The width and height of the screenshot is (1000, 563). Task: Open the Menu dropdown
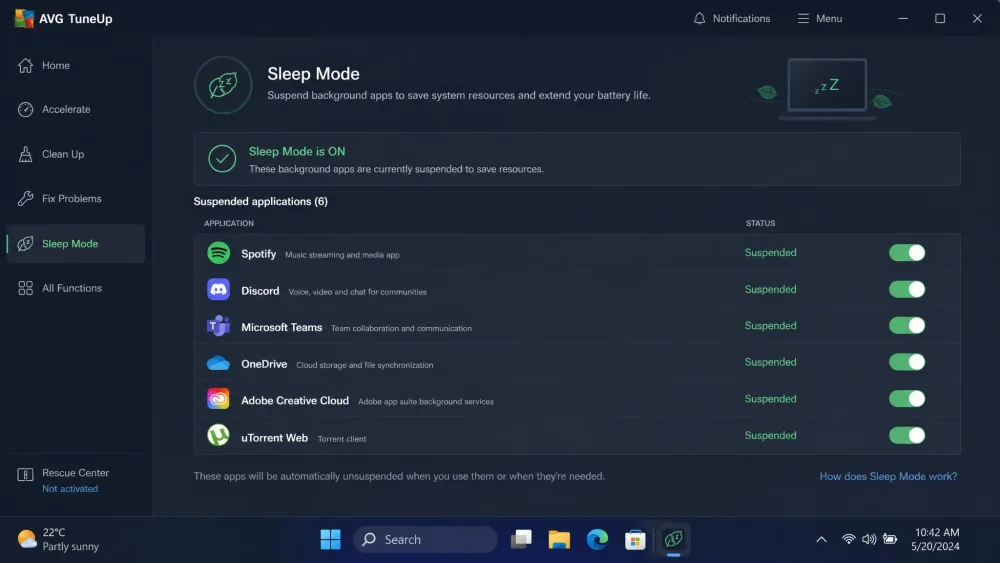click(x=820, y=18)
